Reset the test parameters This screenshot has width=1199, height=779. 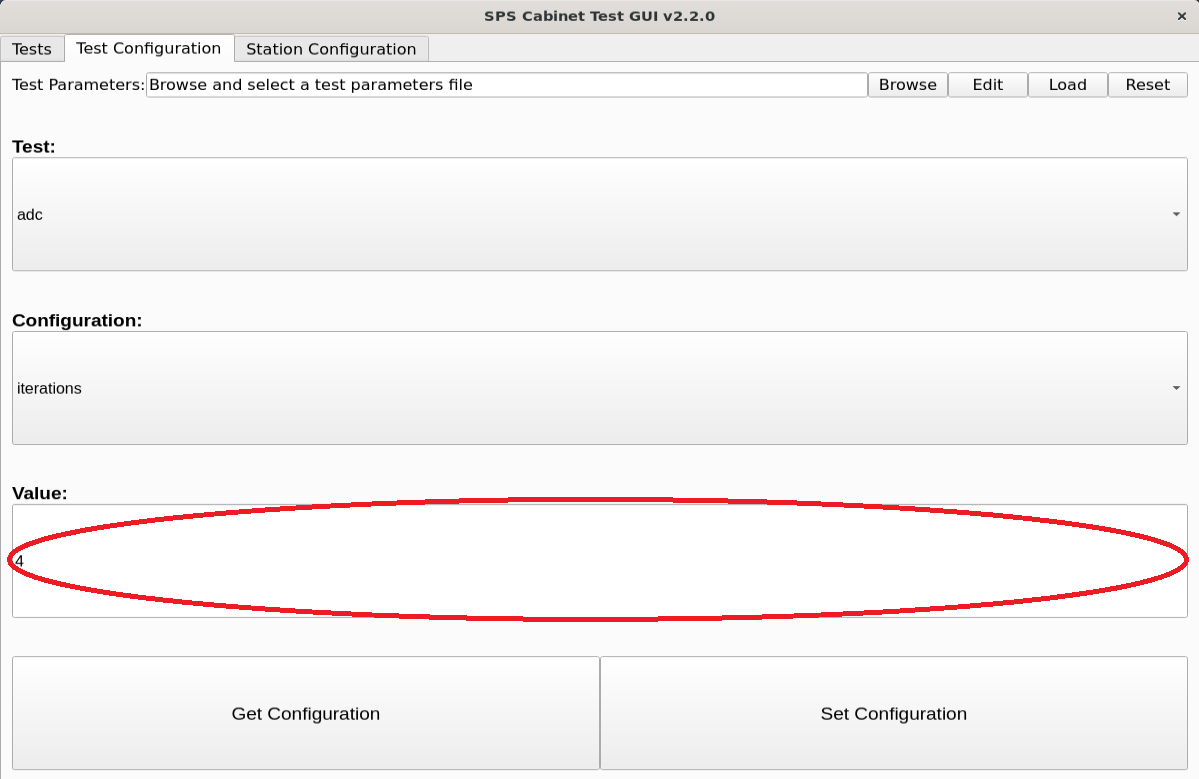pyautogui.click(x=1147, y=84)
